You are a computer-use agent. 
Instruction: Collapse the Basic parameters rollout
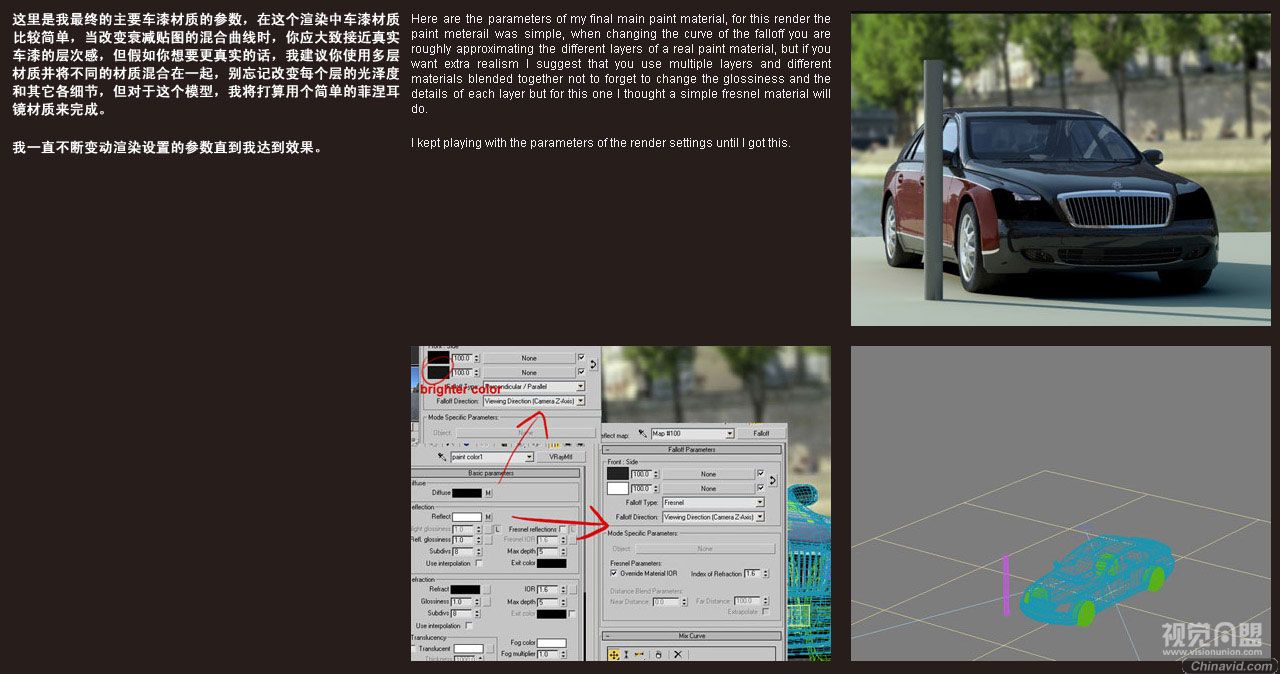pos(491,473)
